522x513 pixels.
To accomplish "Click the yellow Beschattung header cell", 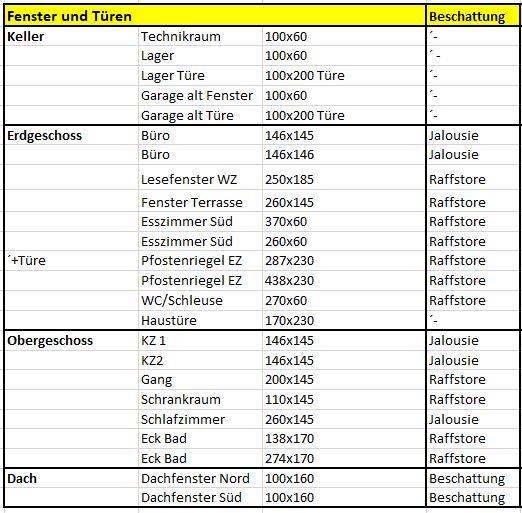I will coord(473,16).
